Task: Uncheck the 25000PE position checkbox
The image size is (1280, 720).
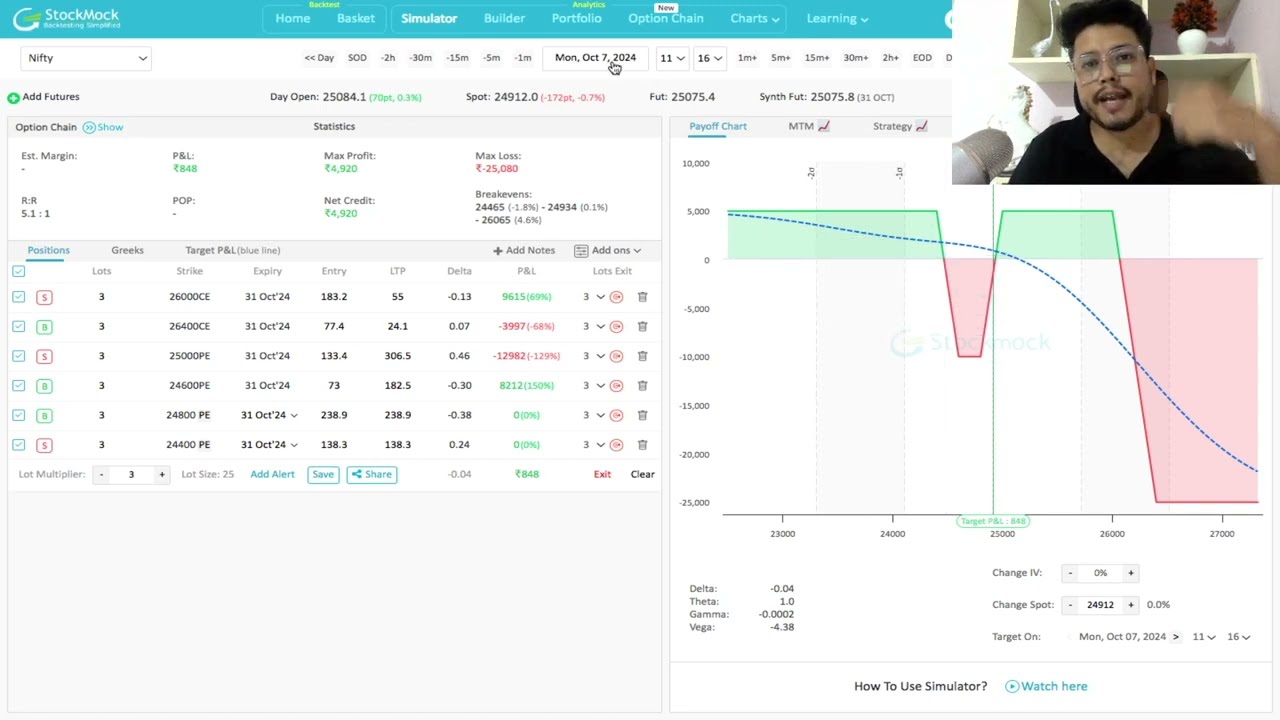Action: pos(19,356)
